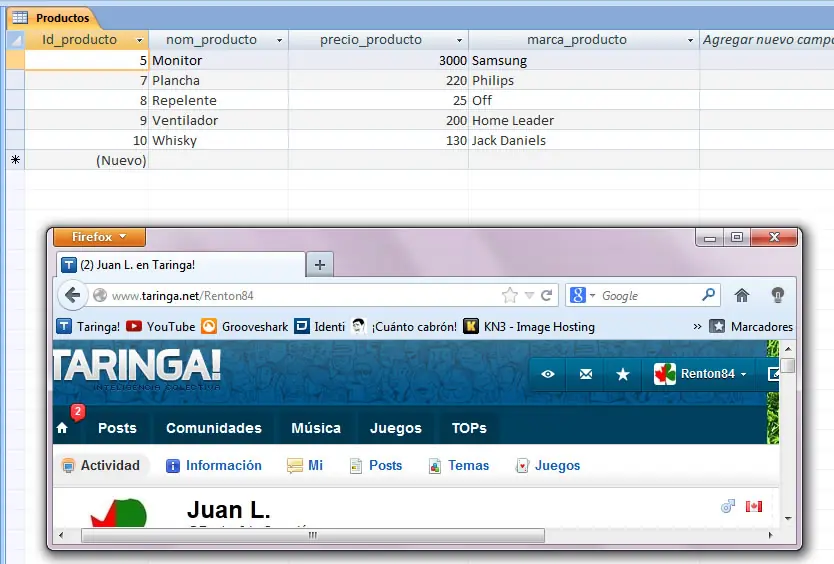
Task: Click the horizontal scrollbar in Firefox
Action: click(x=313, y=535)
